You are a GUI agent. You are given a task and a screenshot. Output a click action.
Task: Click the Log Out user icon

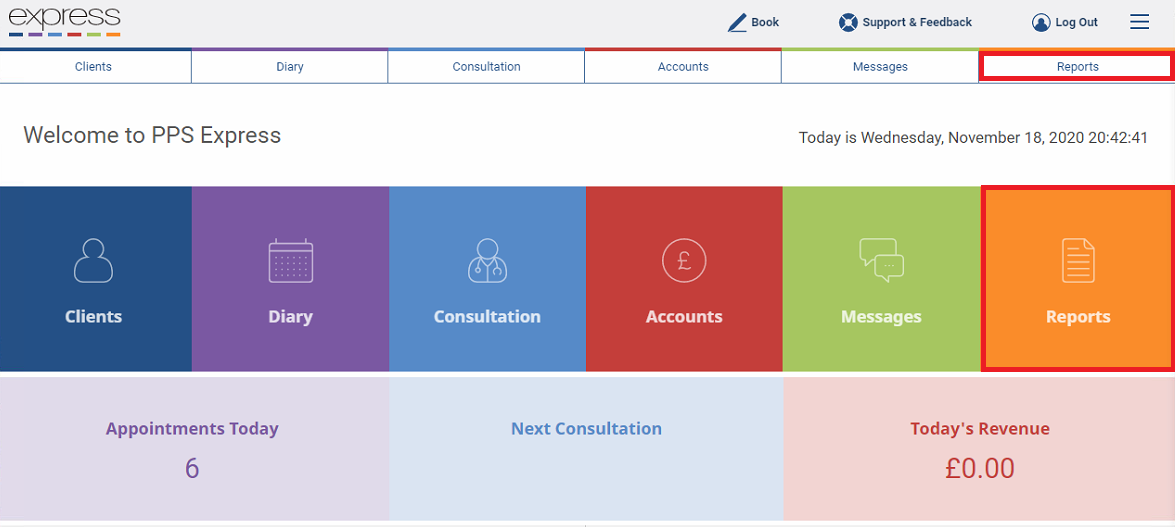pos(1041,22)
